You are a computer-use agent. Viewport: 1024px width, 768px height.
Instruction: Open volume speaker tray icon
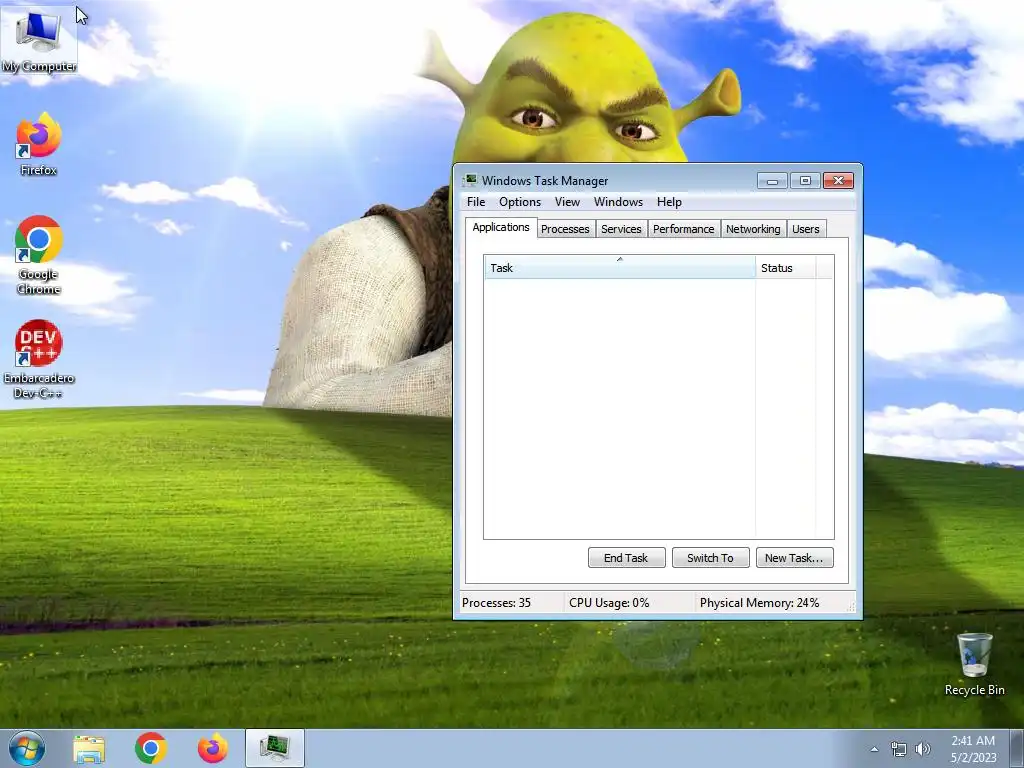922,749
